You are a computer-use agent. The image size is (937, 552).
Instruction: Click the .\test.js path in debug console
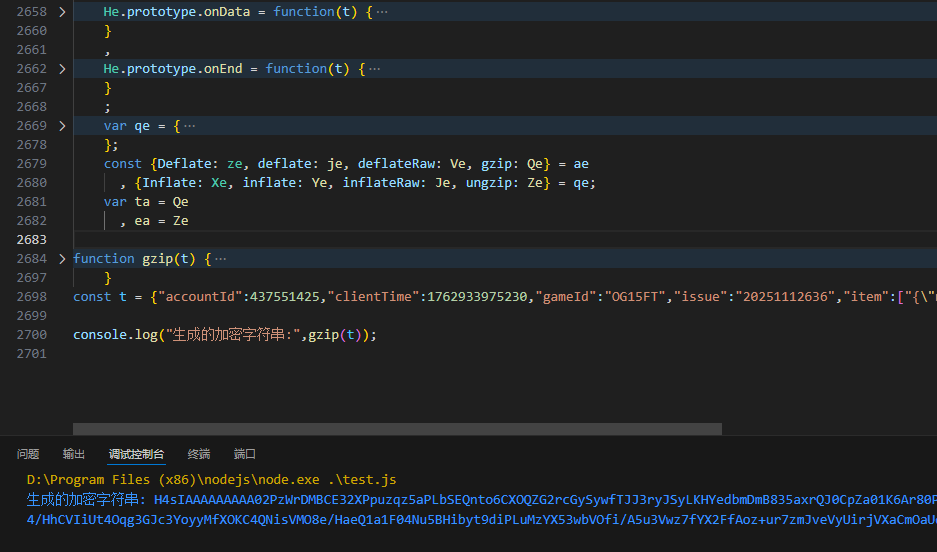point(369,480)
